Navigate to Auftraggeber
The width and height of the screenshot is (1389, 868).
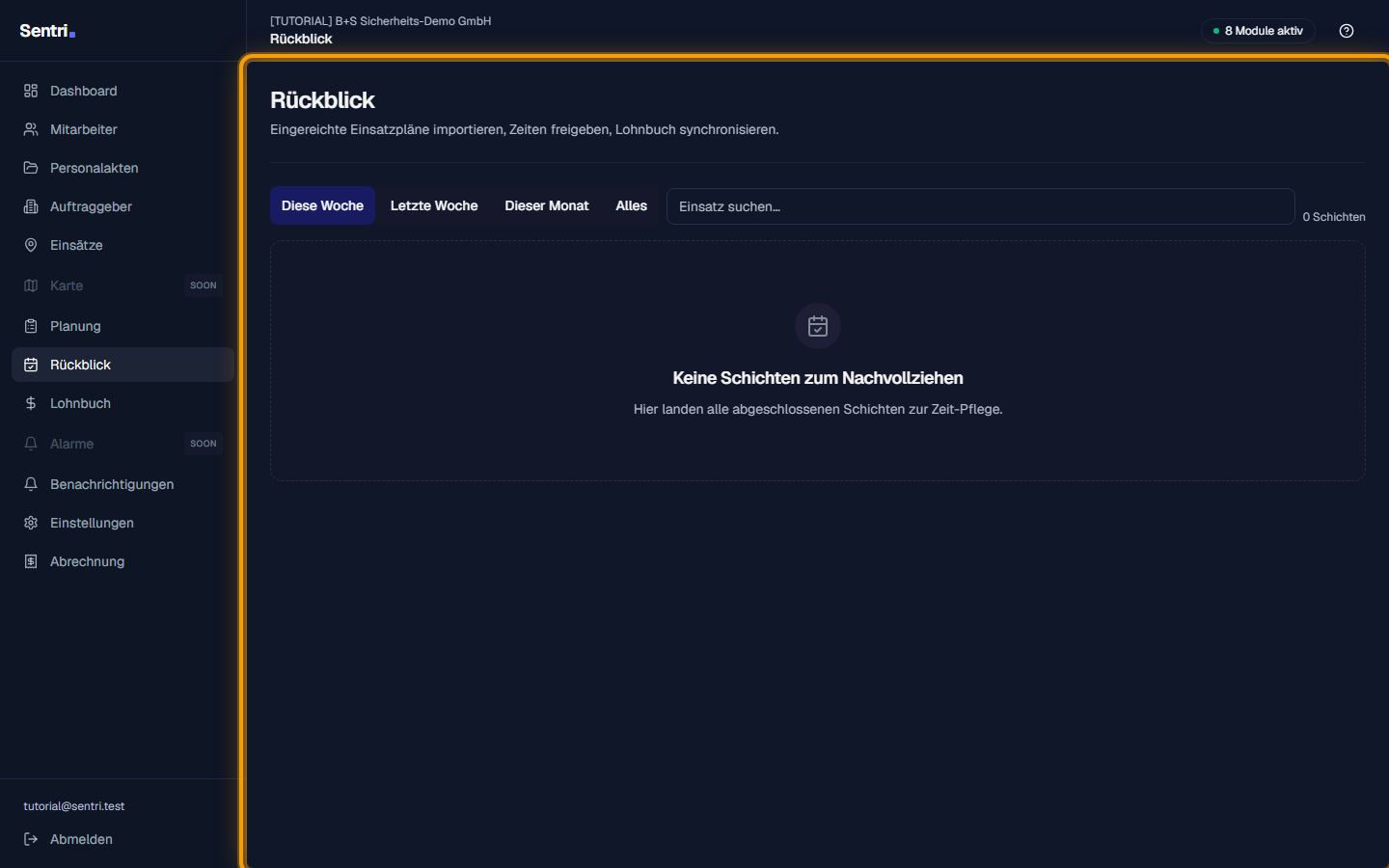(123, 206)
